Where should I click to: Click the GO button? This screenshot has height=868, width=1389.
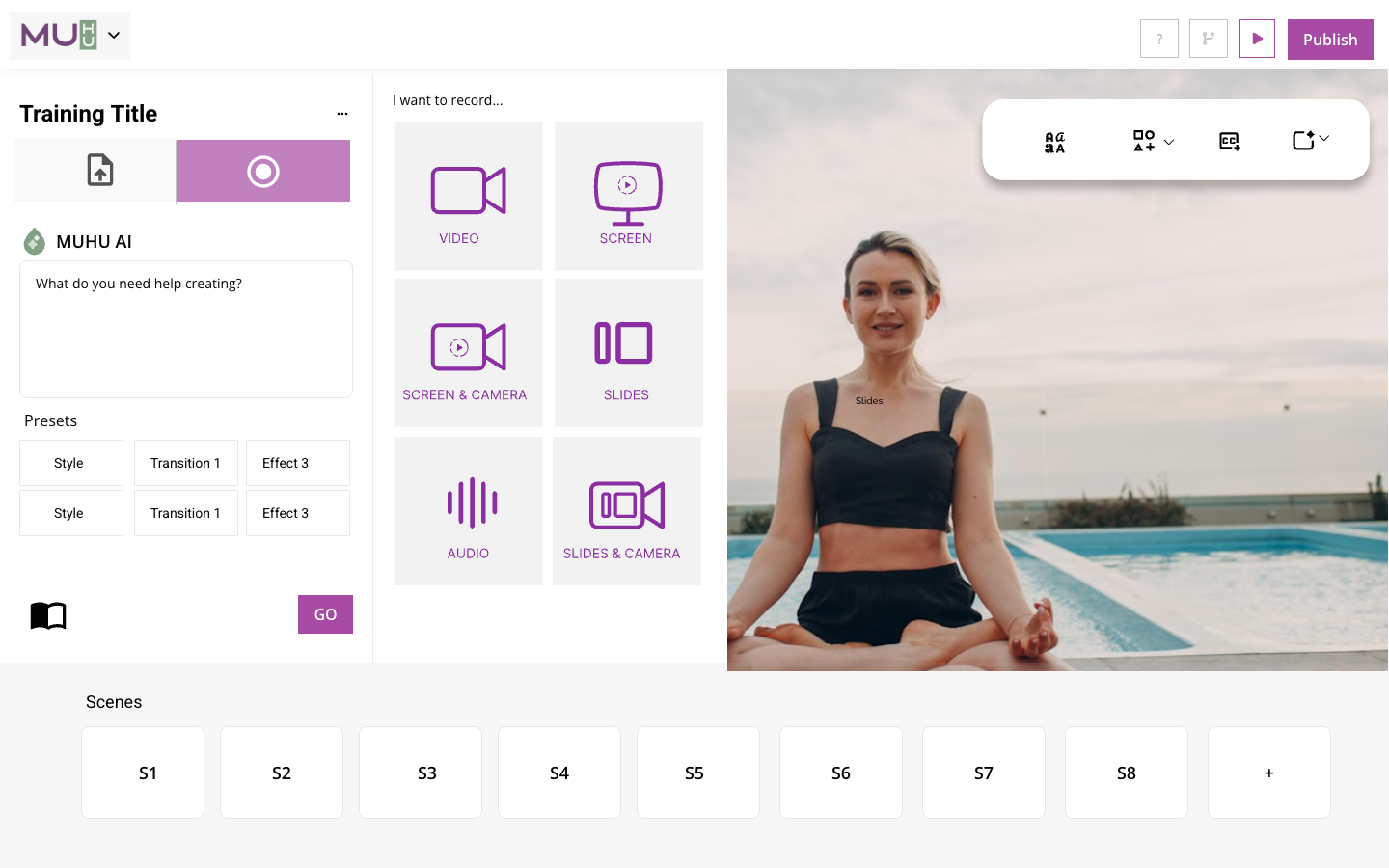[x=325, y=614]
